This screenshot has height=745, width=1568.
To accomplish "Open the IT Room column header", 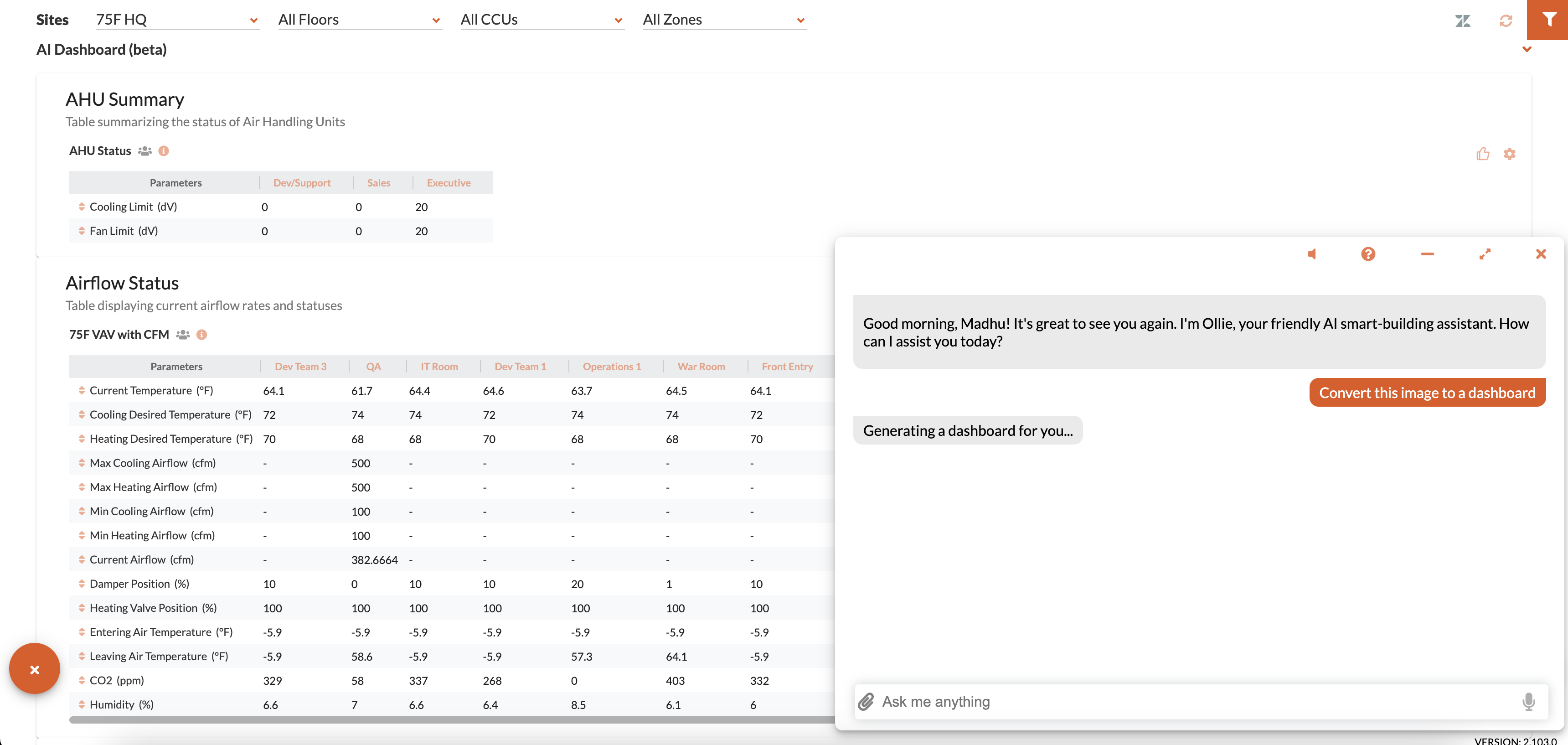I will [439, 367].
